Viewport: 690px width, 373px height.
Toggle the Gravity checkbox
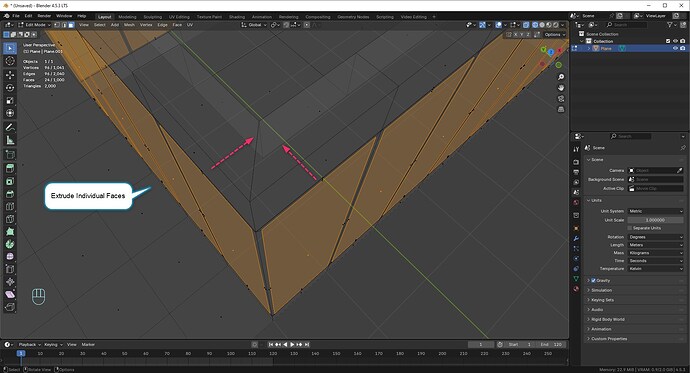(x=593, y=281)
